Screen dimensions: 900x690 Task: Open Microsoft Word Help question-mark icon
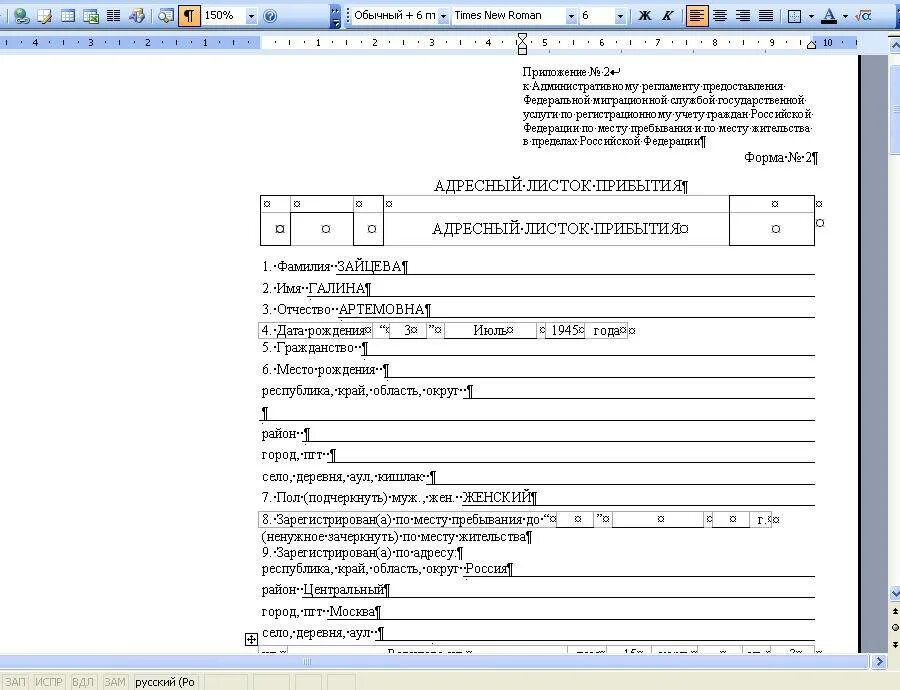(x=270, y=15)
